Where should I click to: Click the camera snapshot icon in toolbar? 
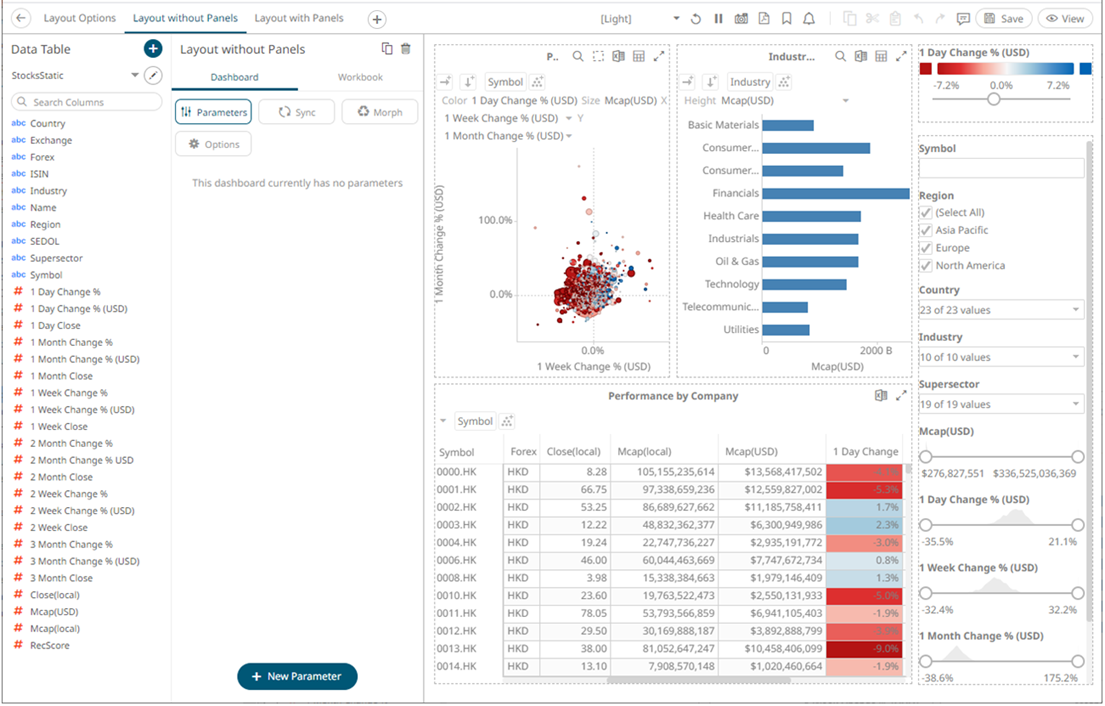click(741, 19)
